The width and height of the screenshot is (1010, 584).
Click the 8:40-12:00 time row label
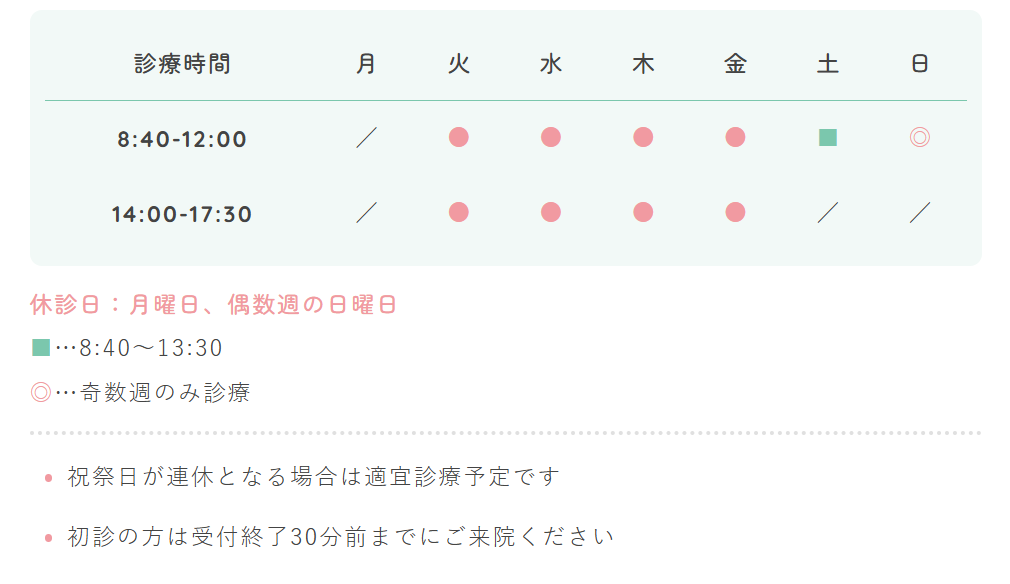[x=182, y=139]
